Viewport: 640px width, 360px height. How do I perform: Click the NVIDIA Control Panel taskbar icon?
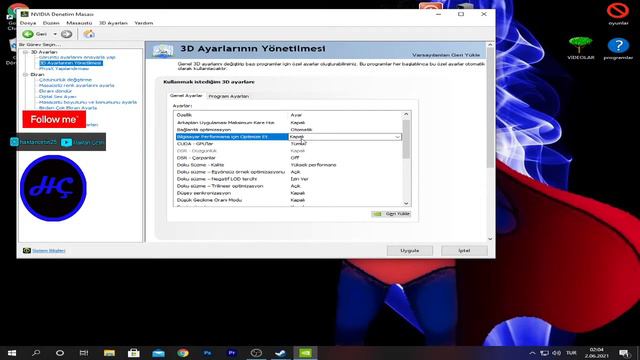point(305,353)
